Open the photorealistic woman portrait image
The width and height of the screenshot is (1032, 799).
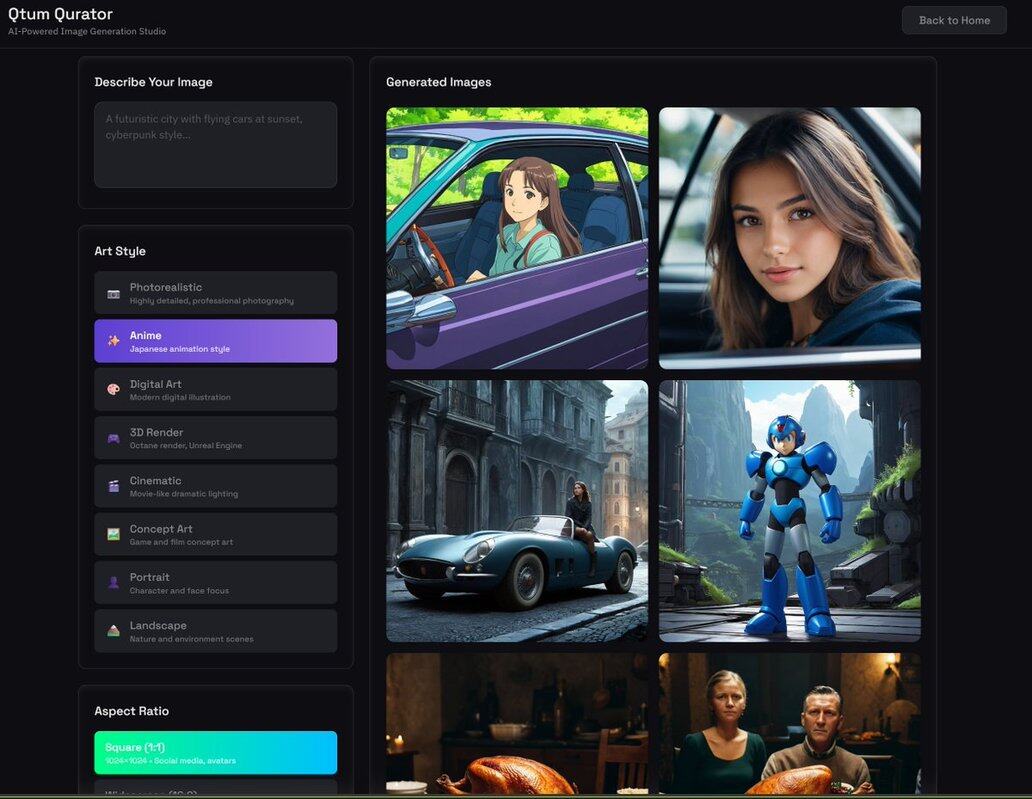[789, 238]
